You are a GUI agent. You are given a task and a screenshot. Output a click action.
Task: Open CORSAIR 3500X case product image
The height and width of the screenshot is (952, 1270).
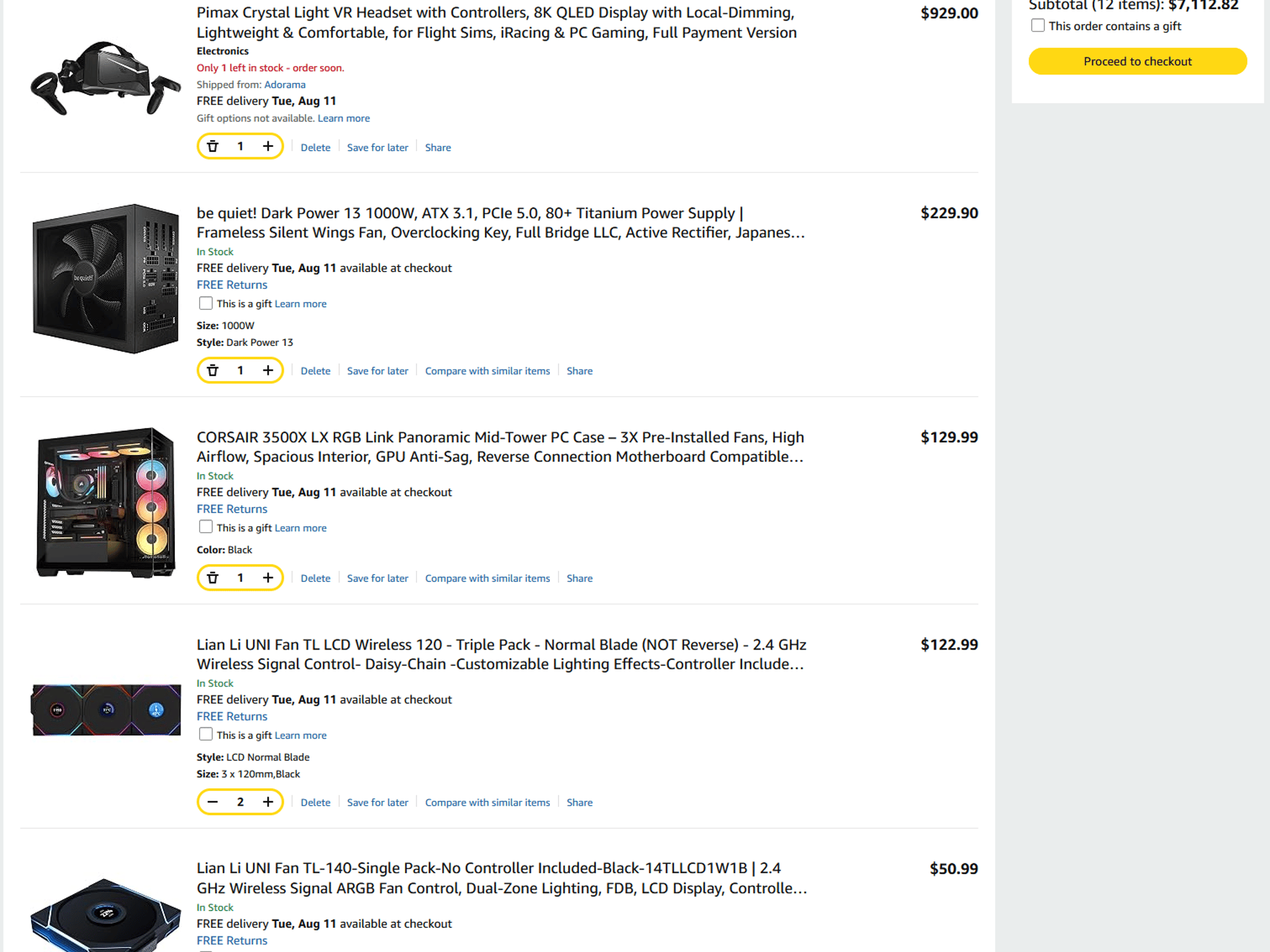(x=106, y=503)
